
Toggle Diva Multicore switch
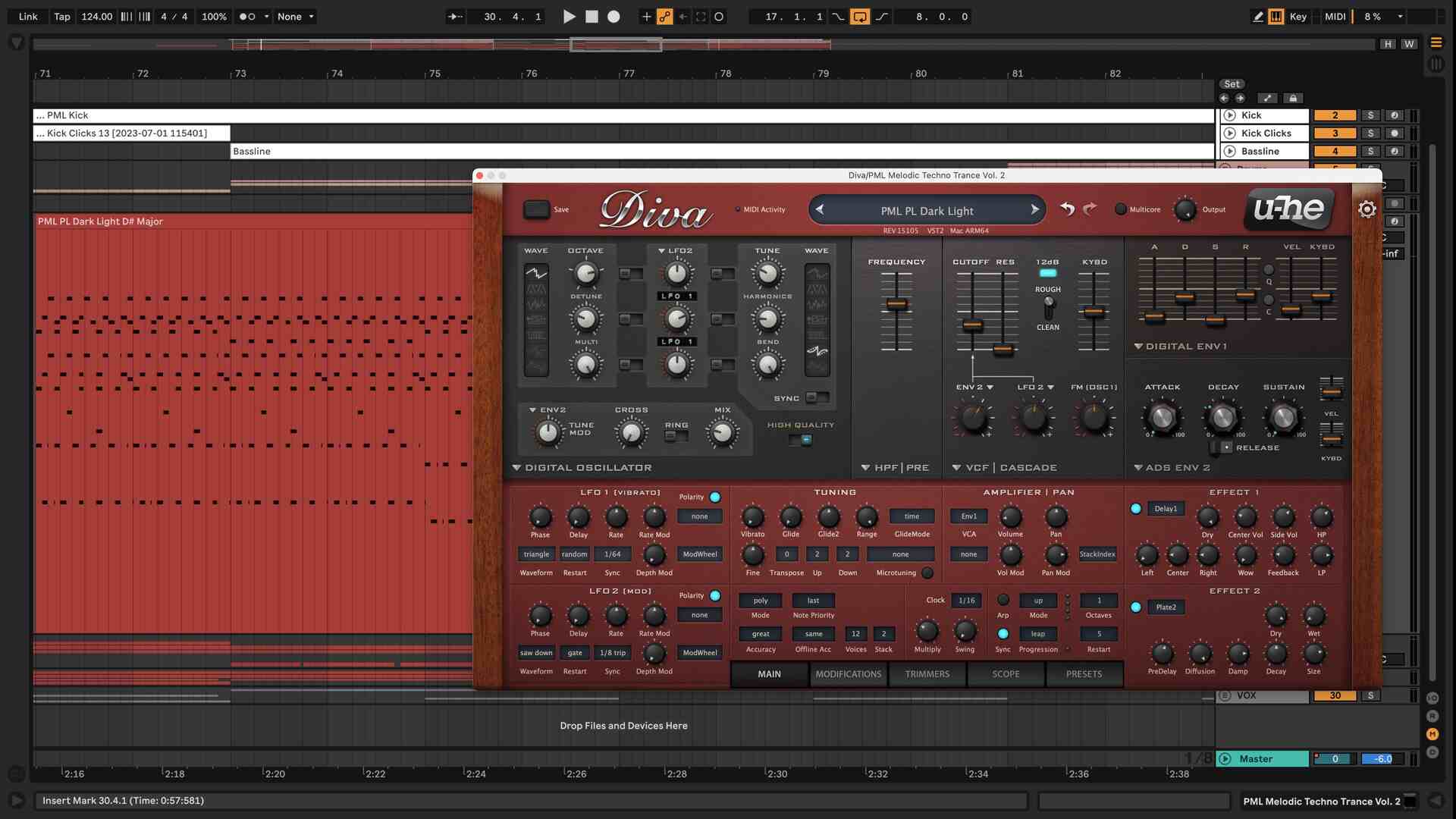click(1120, 209)
